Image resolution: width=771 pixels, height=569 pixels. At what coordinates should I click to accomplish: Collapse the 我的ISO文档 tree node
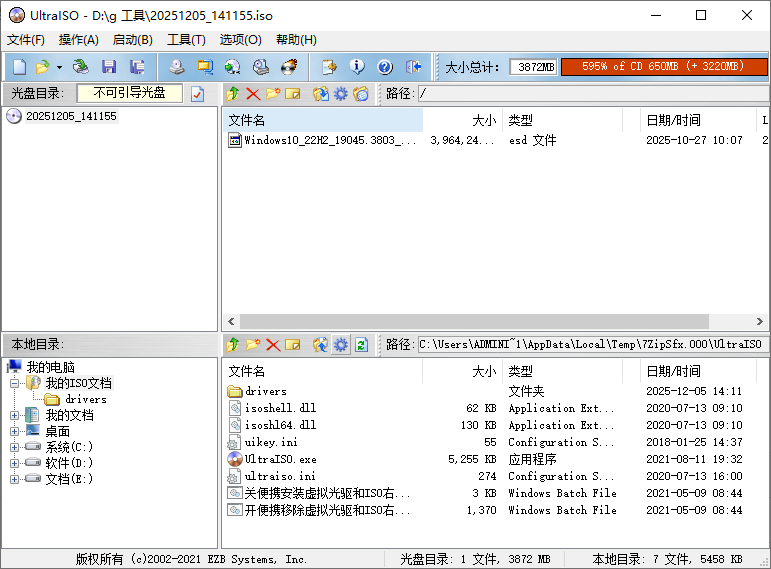point(14,383)
